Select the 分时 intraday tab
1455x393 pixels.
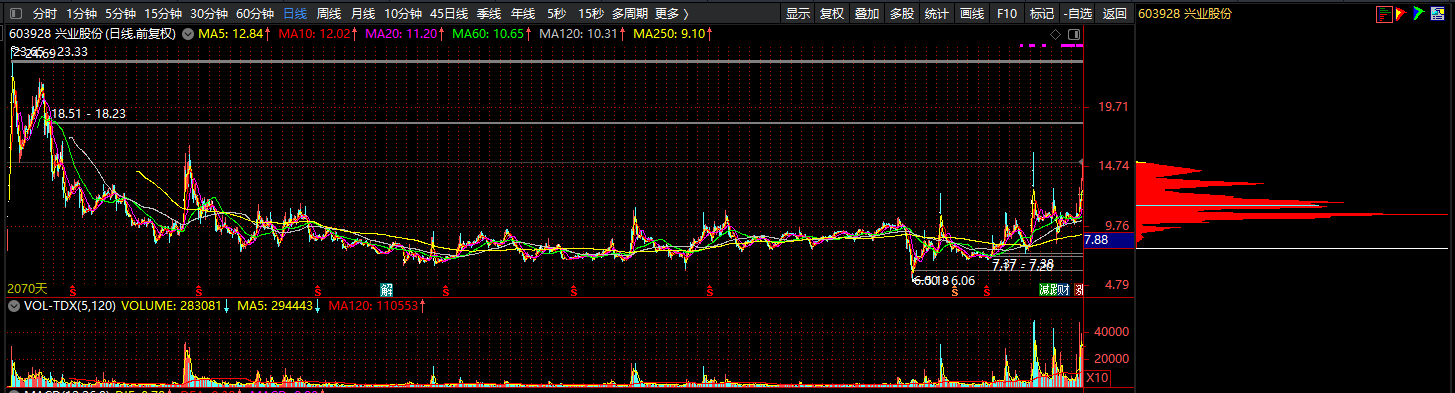[45, 14]
